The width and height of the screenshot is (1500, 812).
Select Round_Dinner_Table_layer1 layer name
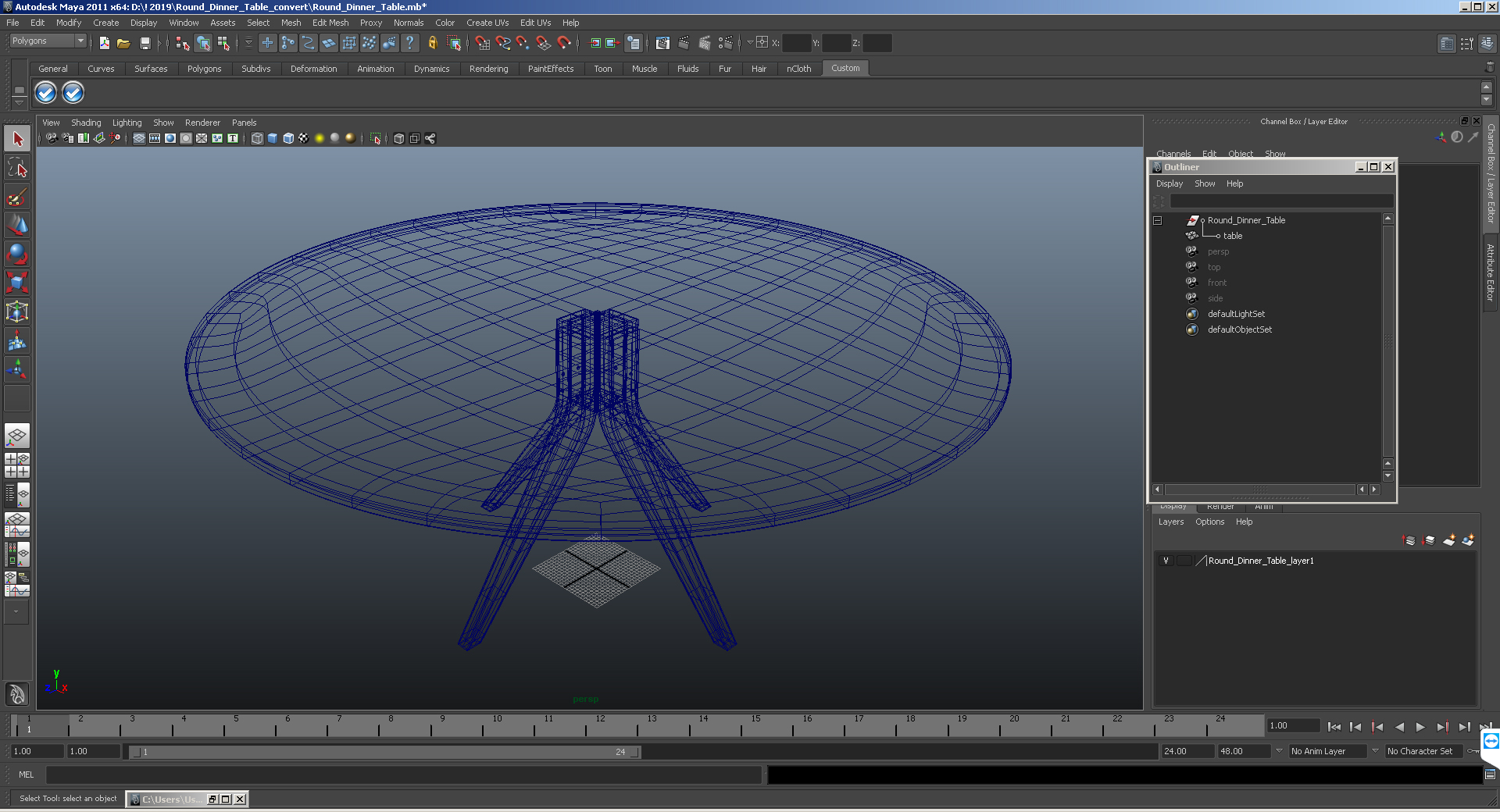(1260, 561)
